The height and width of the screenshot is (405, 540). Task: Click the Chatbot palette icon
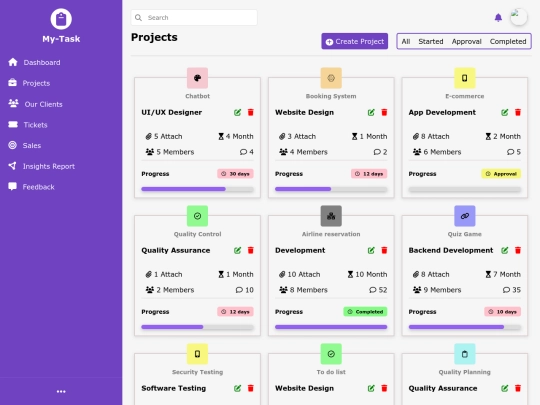[197, 78]
